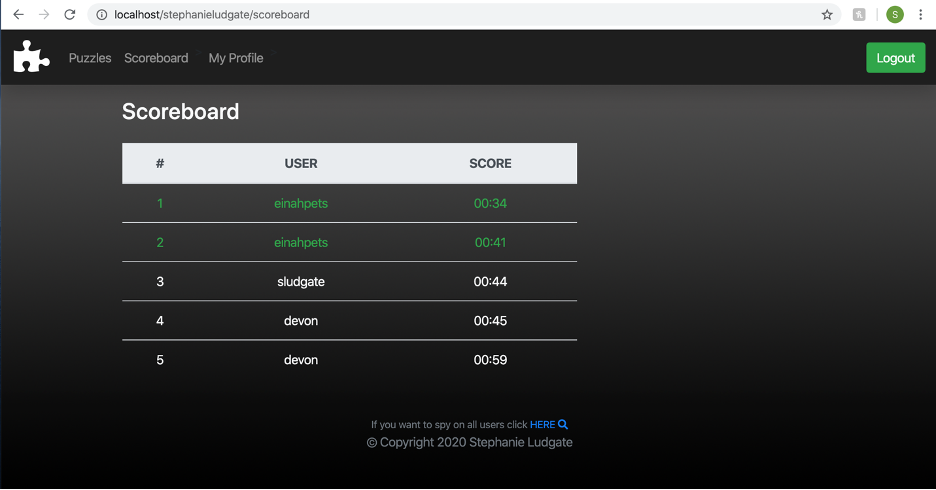Click rank number 1
The height and width of the screenshot is (490, 936).
click(160, 204)
